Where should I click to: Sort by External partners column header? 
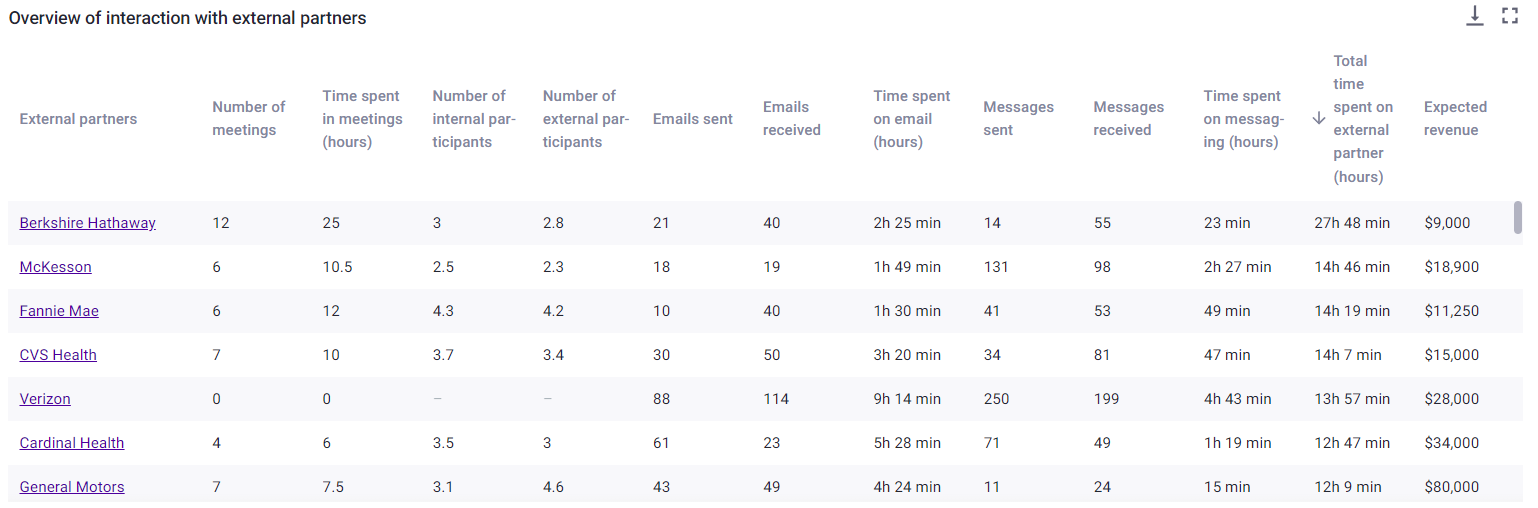coord(78,118)
